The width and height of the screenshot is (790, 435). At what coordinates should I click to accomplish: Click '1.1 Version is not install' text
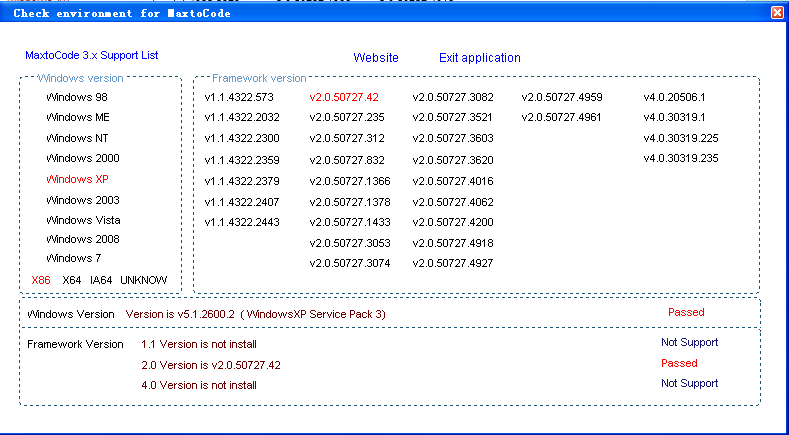199,345
